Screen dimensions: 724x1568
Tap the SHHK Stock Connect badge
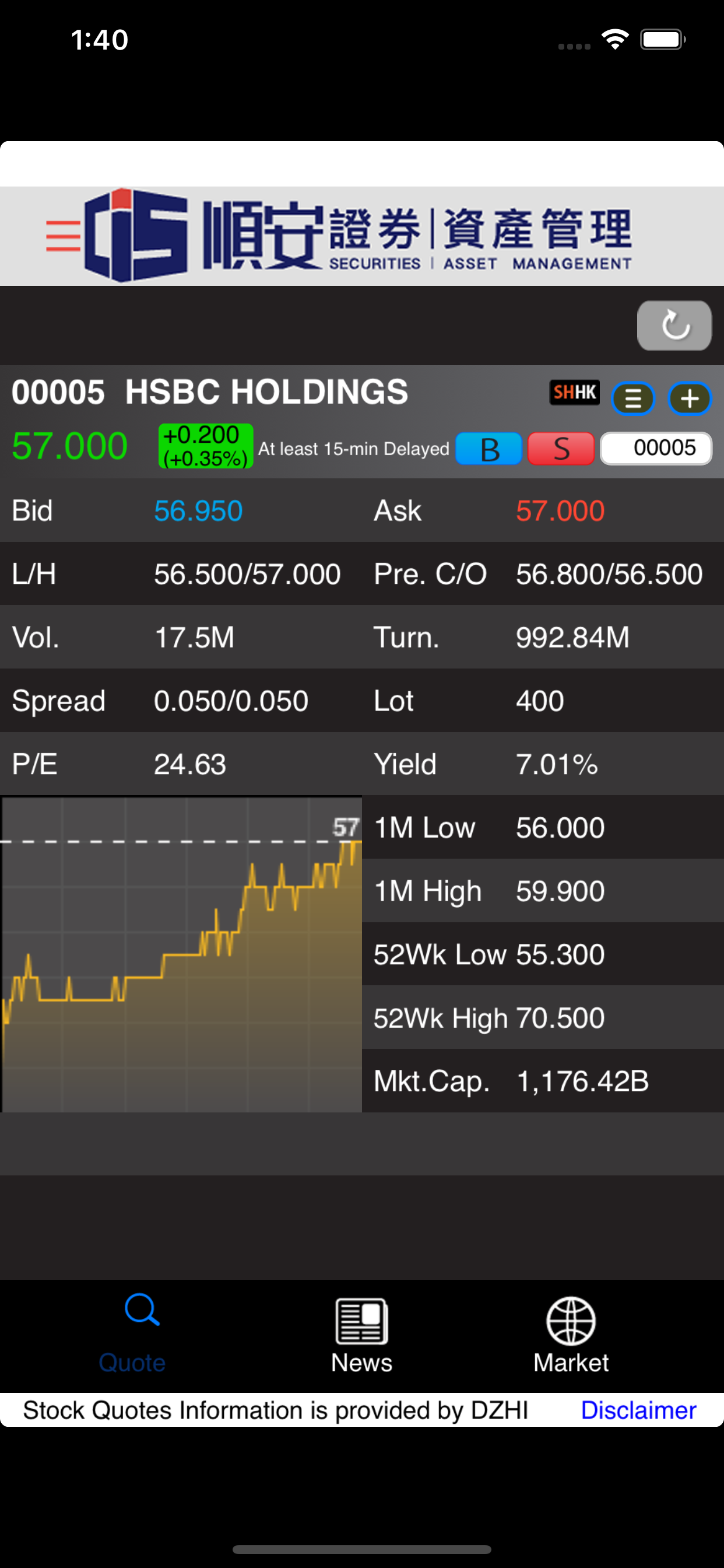(574, 393)
